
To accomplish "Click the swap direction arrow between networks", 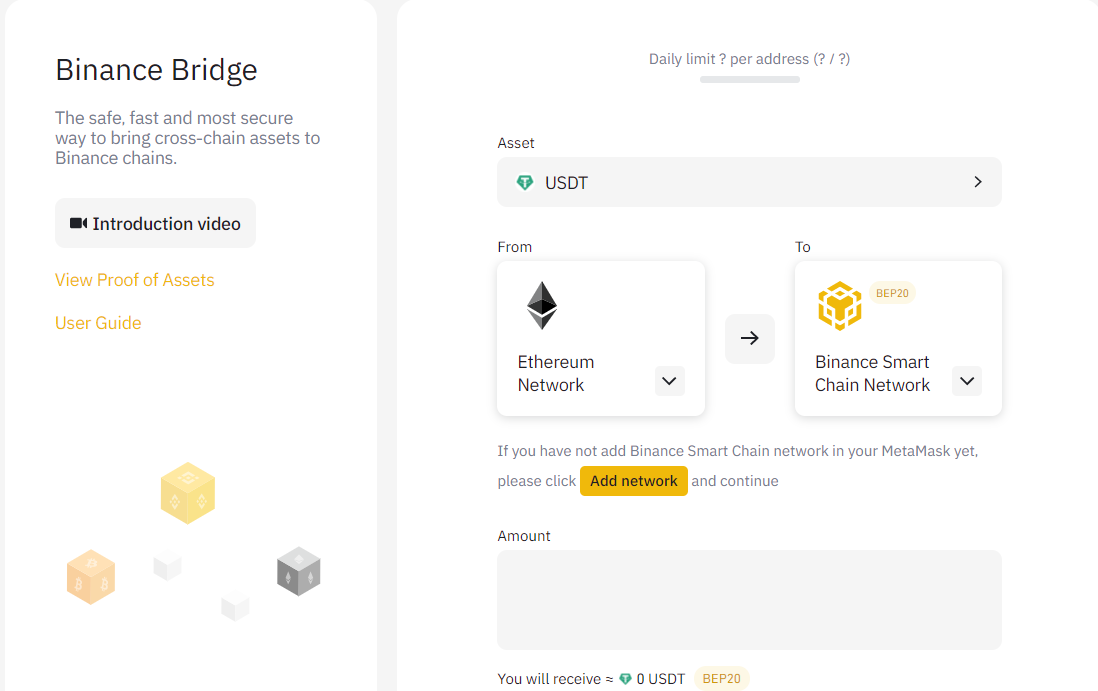I will (749, 338).
